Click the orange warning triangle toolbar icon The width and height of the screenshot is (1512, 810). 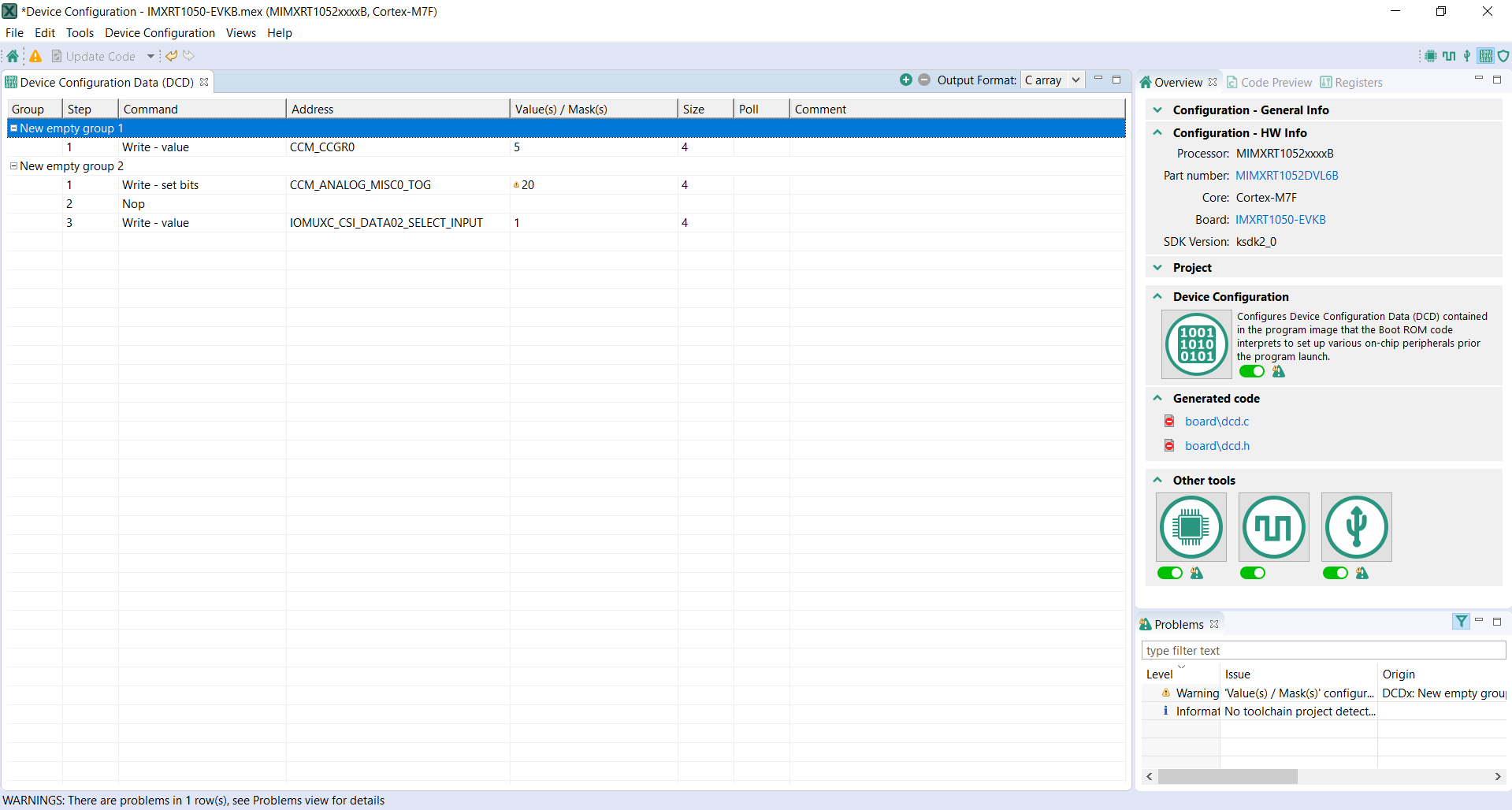click(35, 56)
